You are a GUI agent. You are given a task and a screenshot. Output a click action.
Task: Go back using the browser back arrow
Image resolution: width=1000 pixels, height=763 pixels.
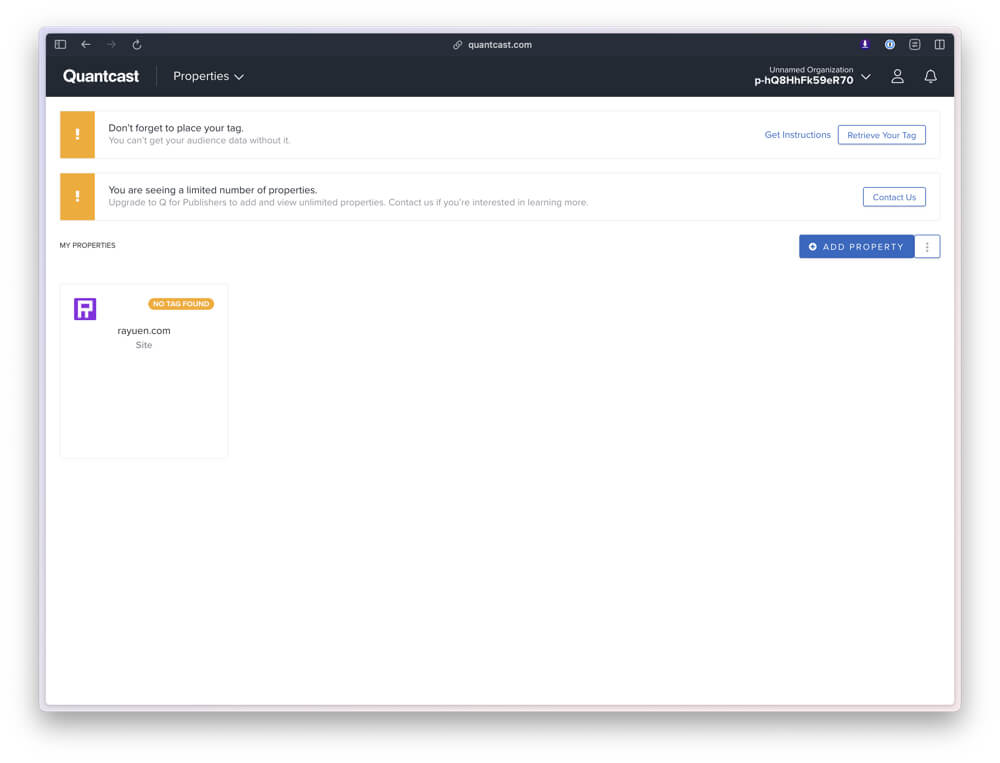pos(85,44)
